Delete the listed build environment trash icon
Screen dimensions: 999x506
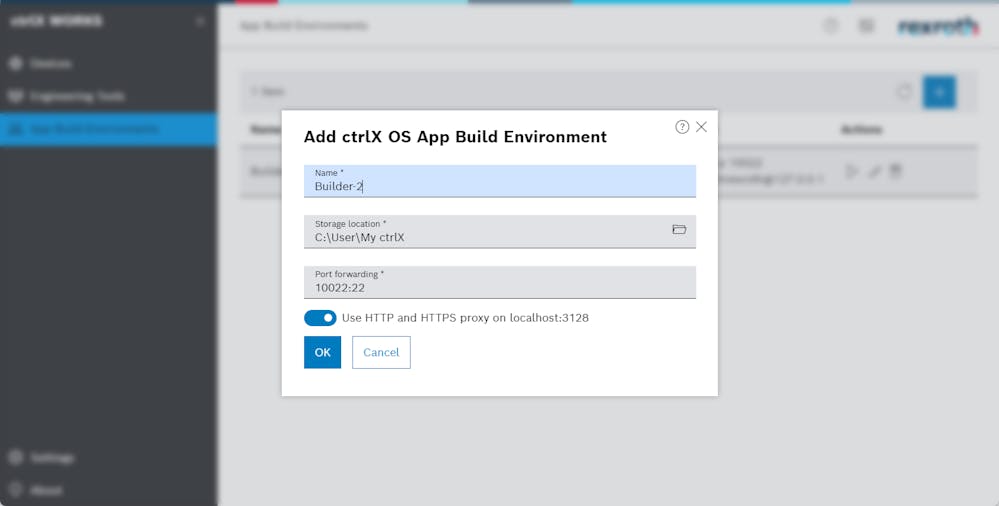click(896, 171)
